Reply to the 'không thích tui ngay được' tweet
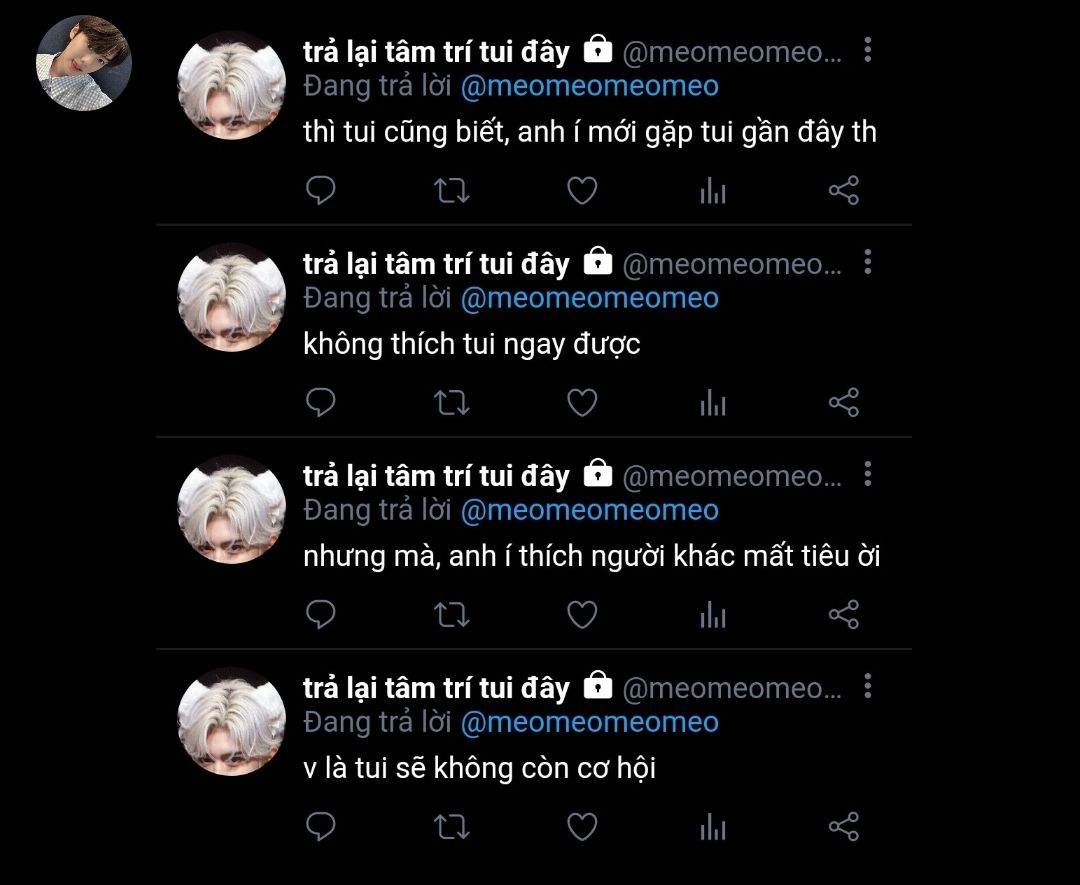Image resolution: width=1080 pixels, height=885 pixels. pyautogui.click(x=320, y=403)
